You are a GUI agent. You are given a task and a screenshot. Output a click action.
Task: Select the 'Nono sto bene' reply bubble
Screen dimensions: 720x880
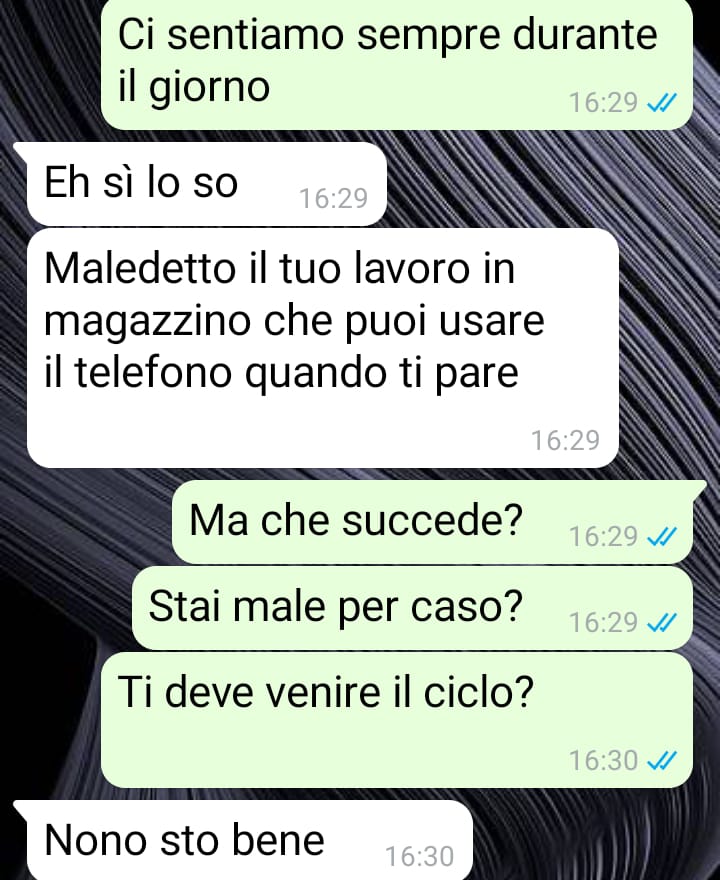pyautogui.click(x=250, y=840)
